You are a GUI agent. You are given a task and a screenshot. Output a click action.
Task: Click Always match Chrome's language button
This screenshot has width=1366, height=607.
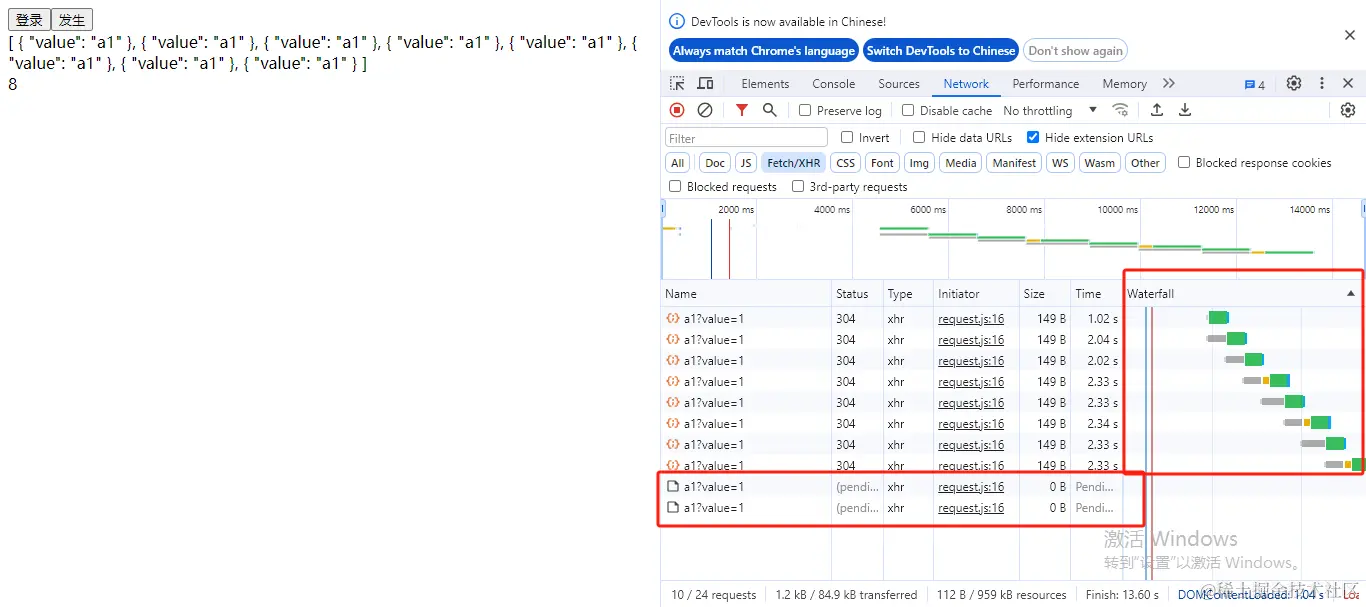click(x=764, y=51)
